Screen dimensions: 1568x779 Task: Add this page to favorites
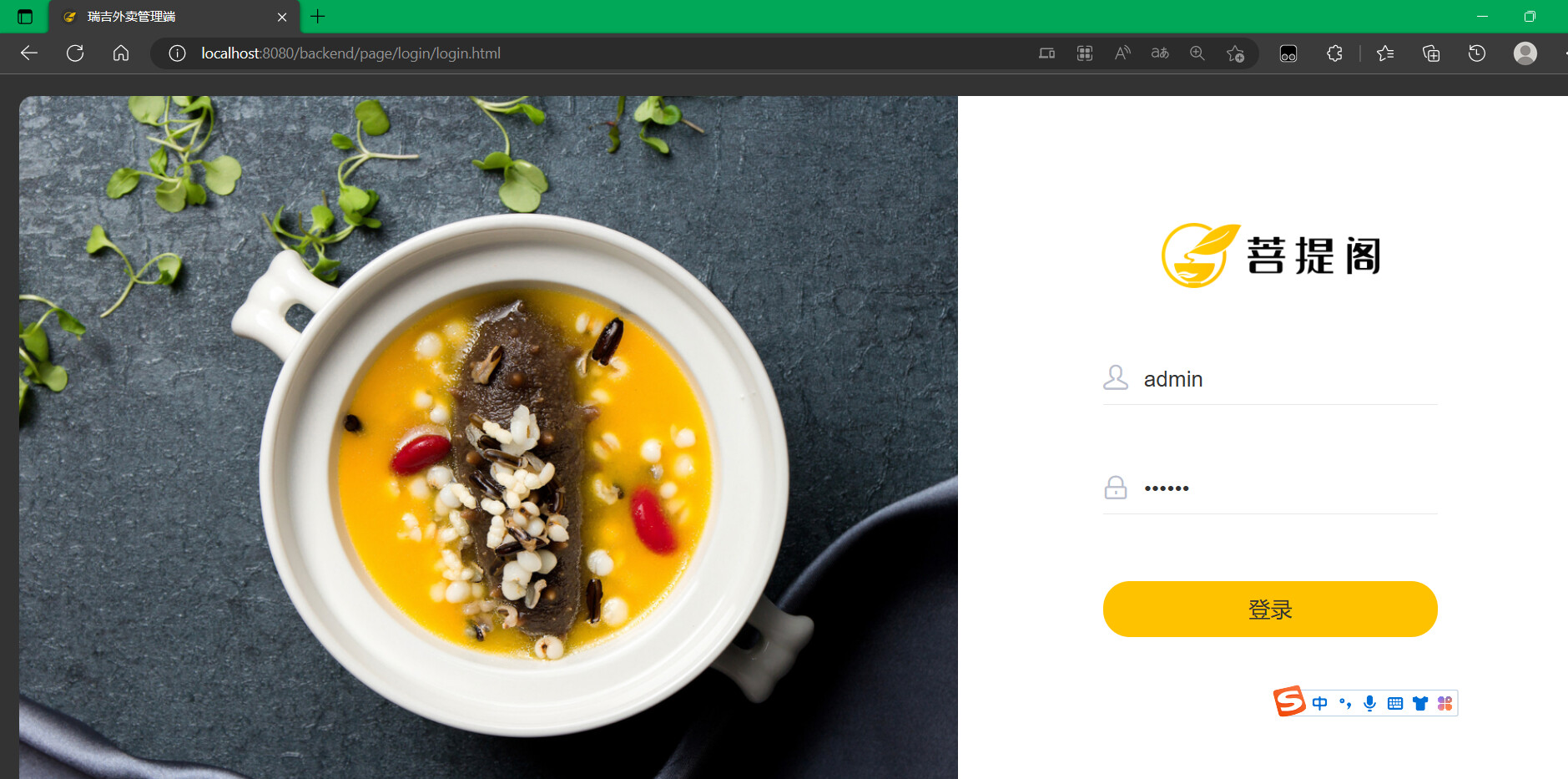tap(1235, 53)
